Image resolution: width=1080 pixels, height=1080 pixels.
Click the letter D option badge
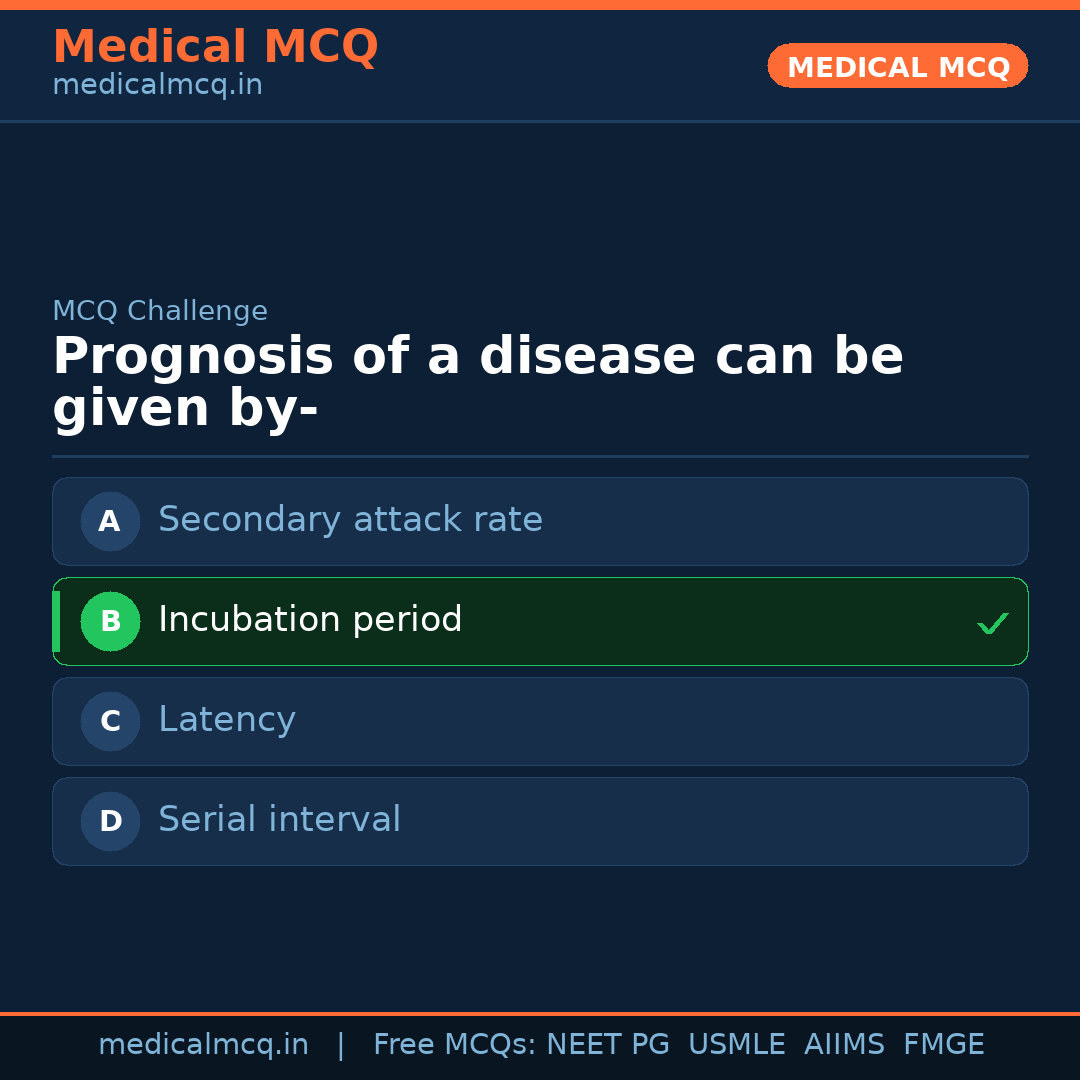(x=110, y=821)
